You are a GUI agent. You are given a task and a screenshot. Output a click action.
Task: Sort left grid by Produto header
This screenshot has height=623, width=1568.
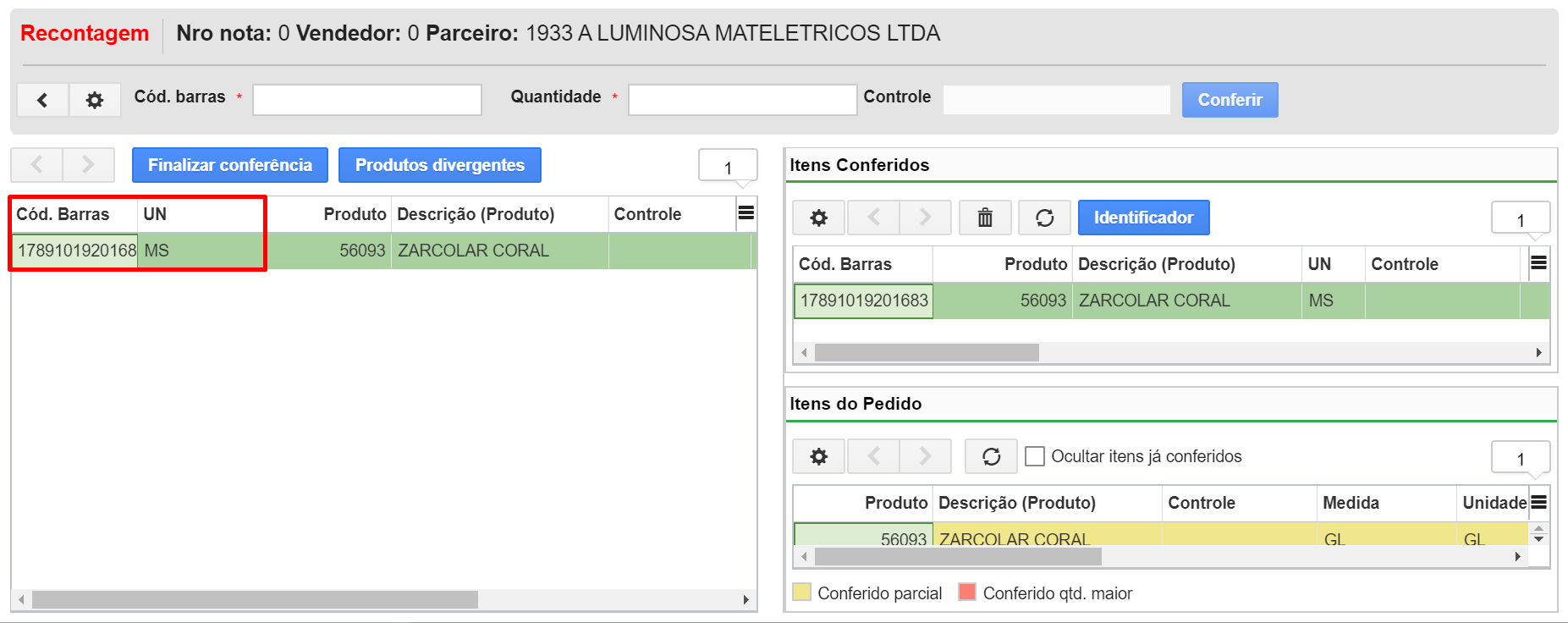pyautogui.click(x=329, y=214)
